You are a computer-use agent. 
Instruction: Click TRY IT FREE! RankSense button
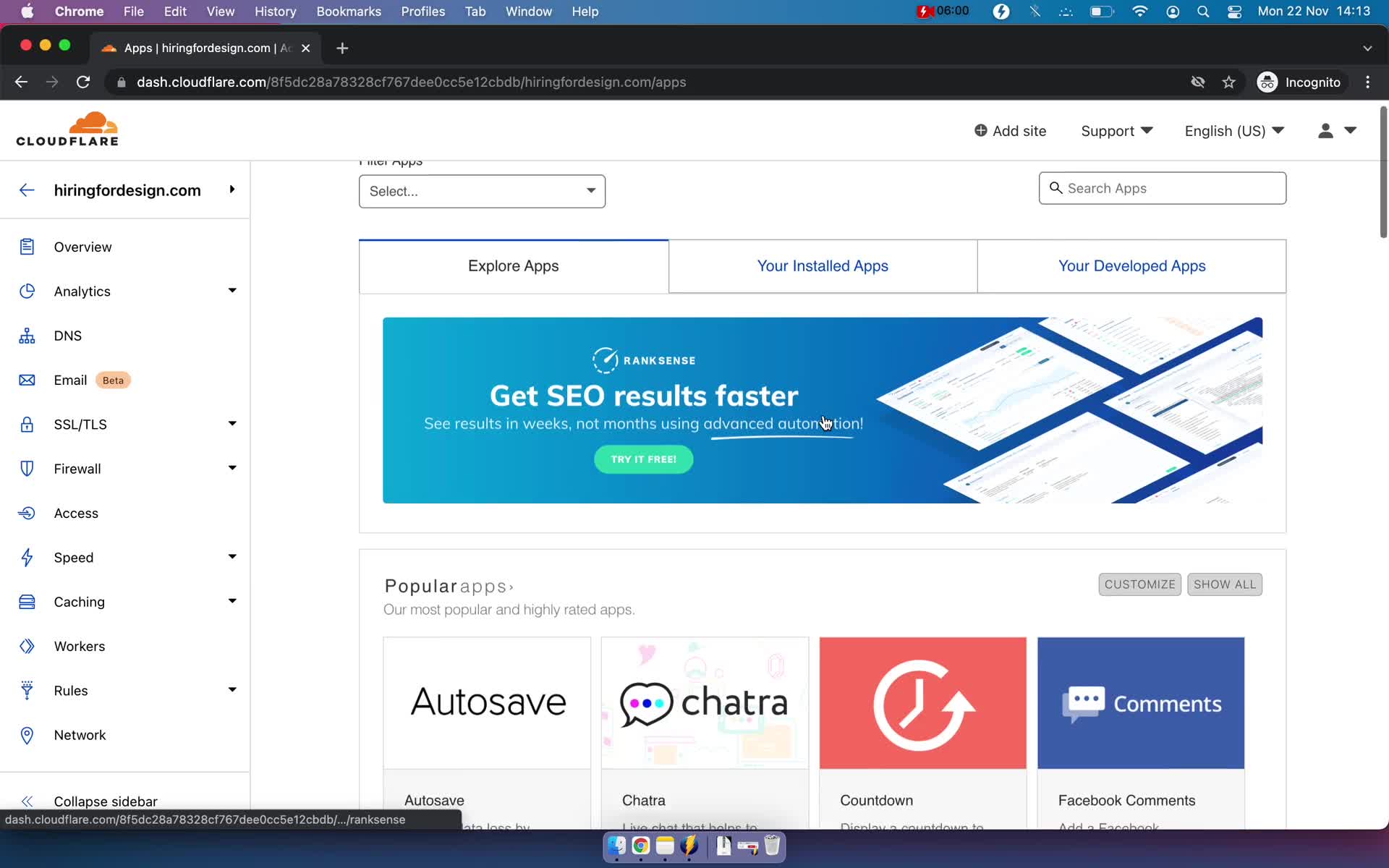(x=644, y=459)
